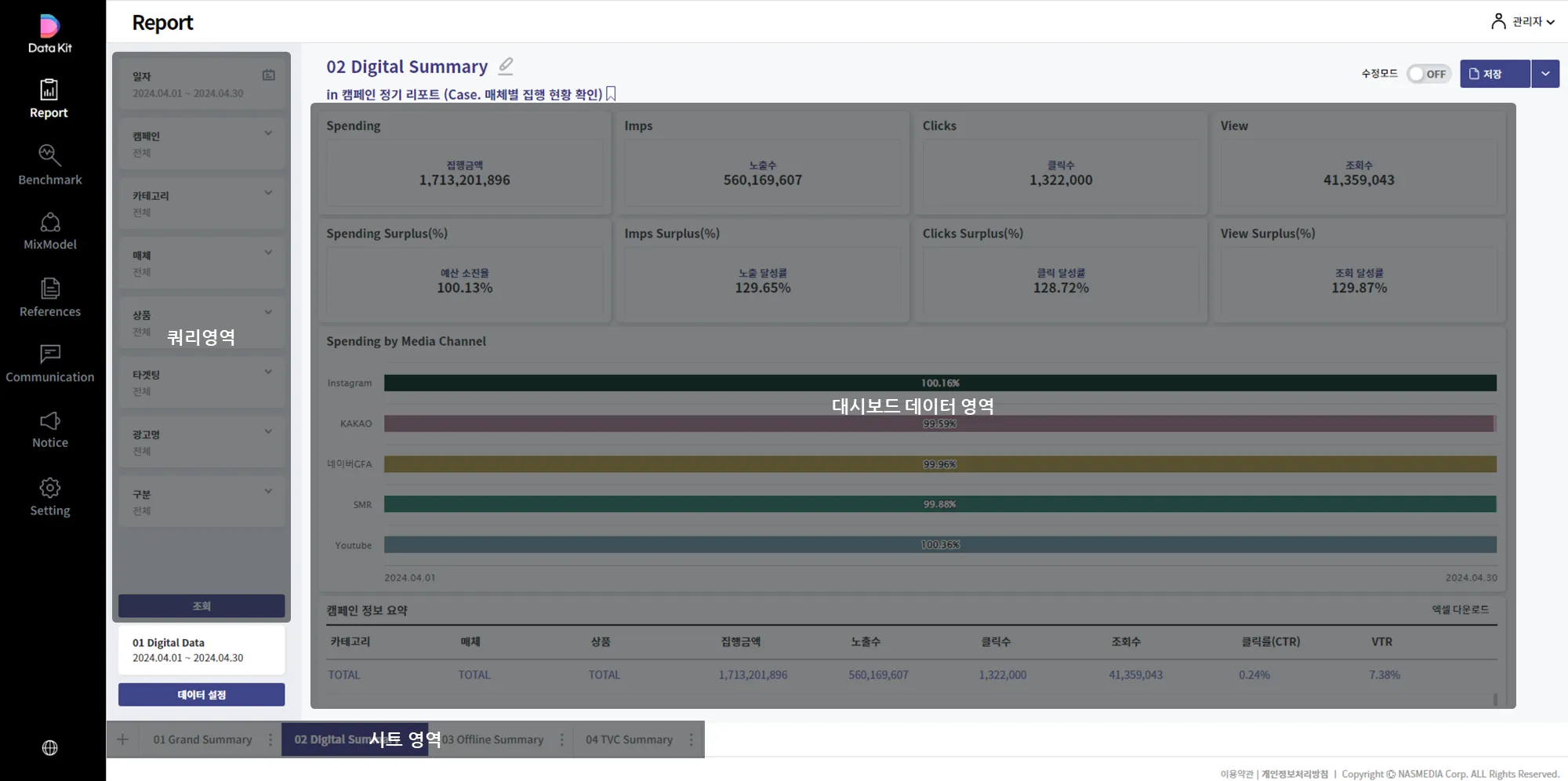Expand the 카테고리 filter dropdown
Image resolution: width=1568 pixels, height=781 pixels.
268,193
